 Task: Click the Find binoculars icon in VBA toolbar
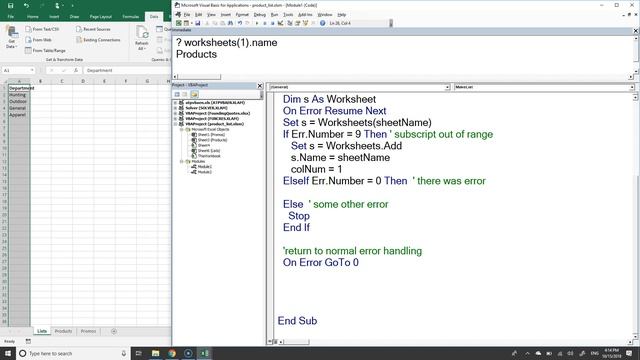231,23
